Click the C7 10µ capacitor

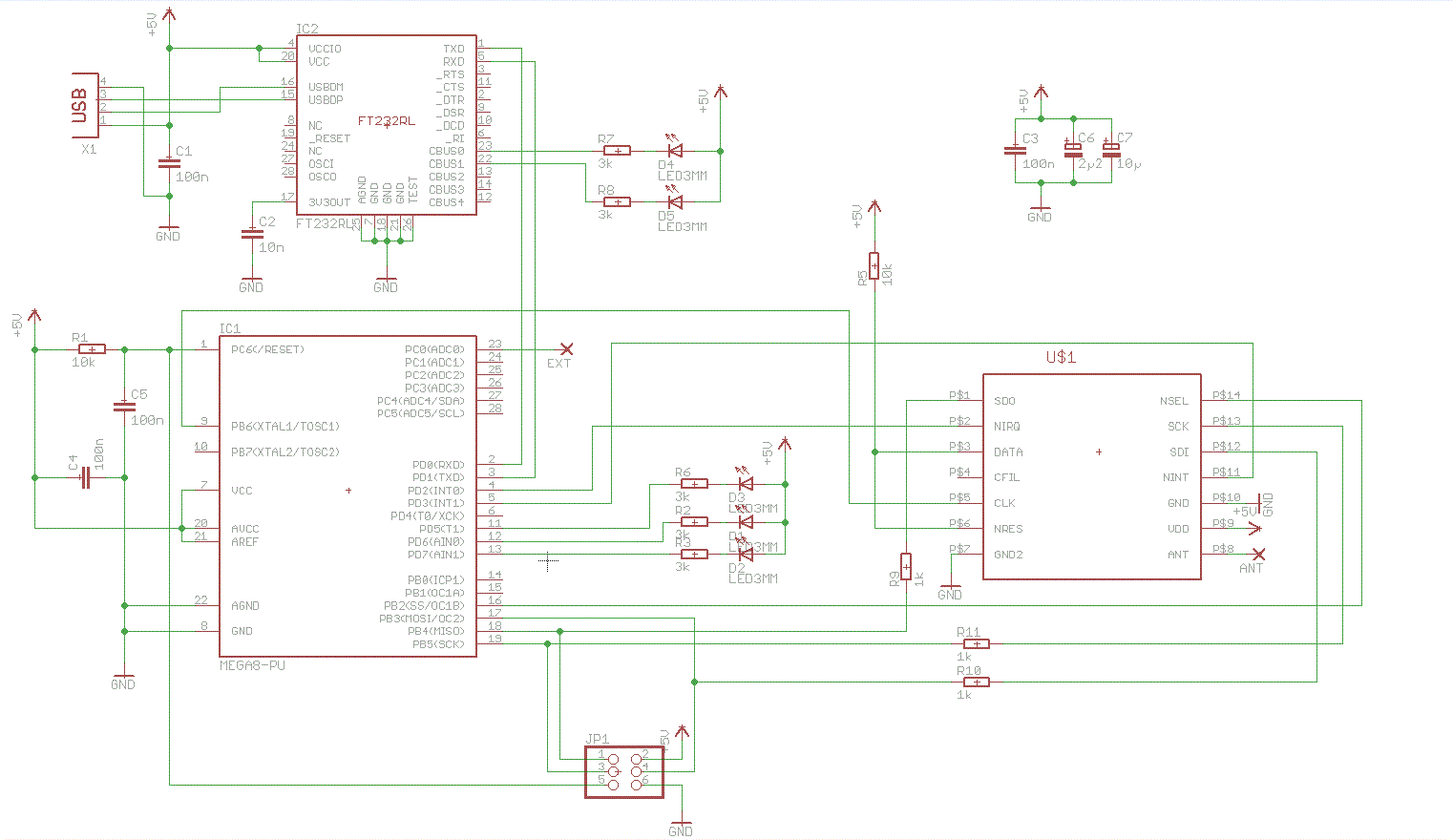tap(1110, 150)
